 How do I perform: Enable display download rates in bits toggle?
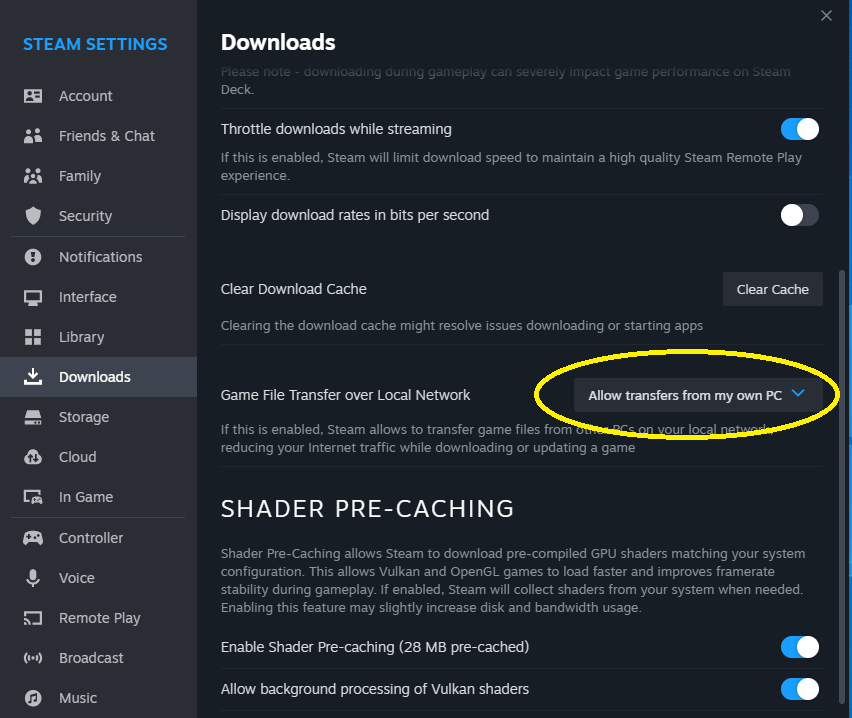coord(799,215)
